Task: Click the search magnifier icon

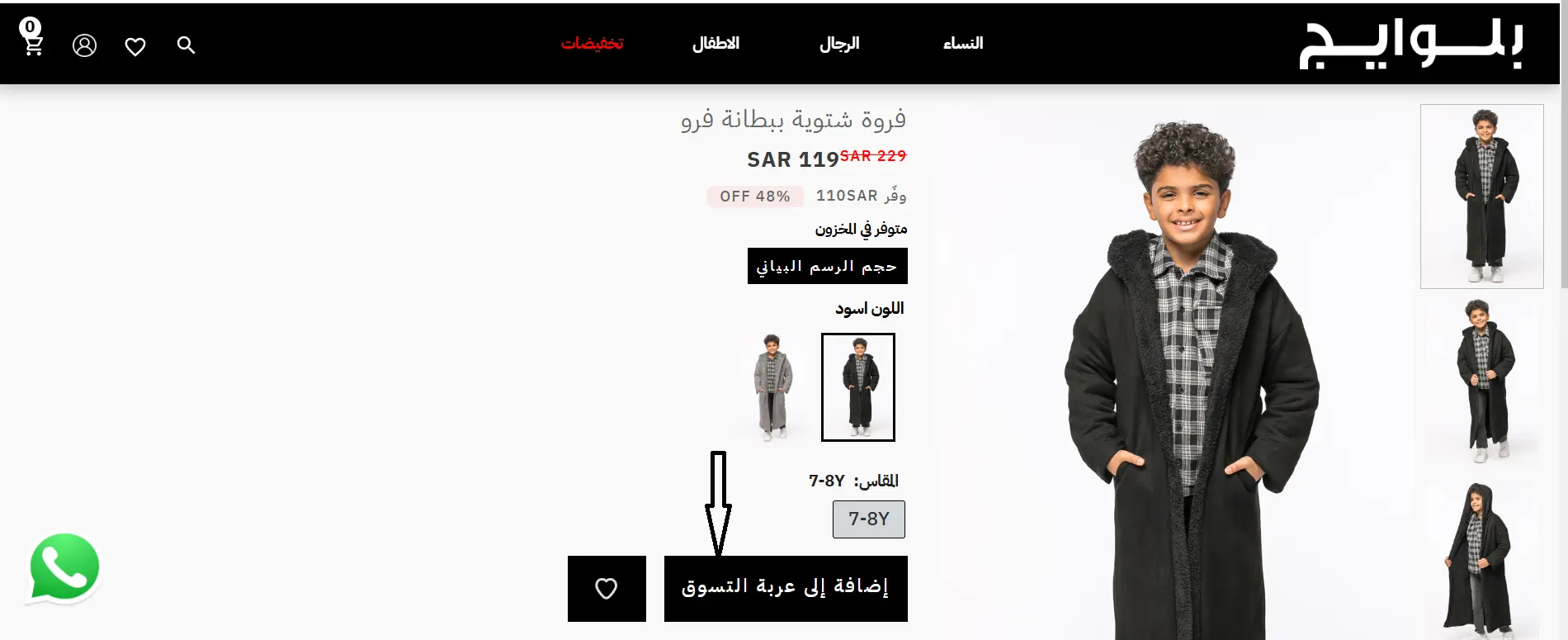Action: tap(187, 45)
